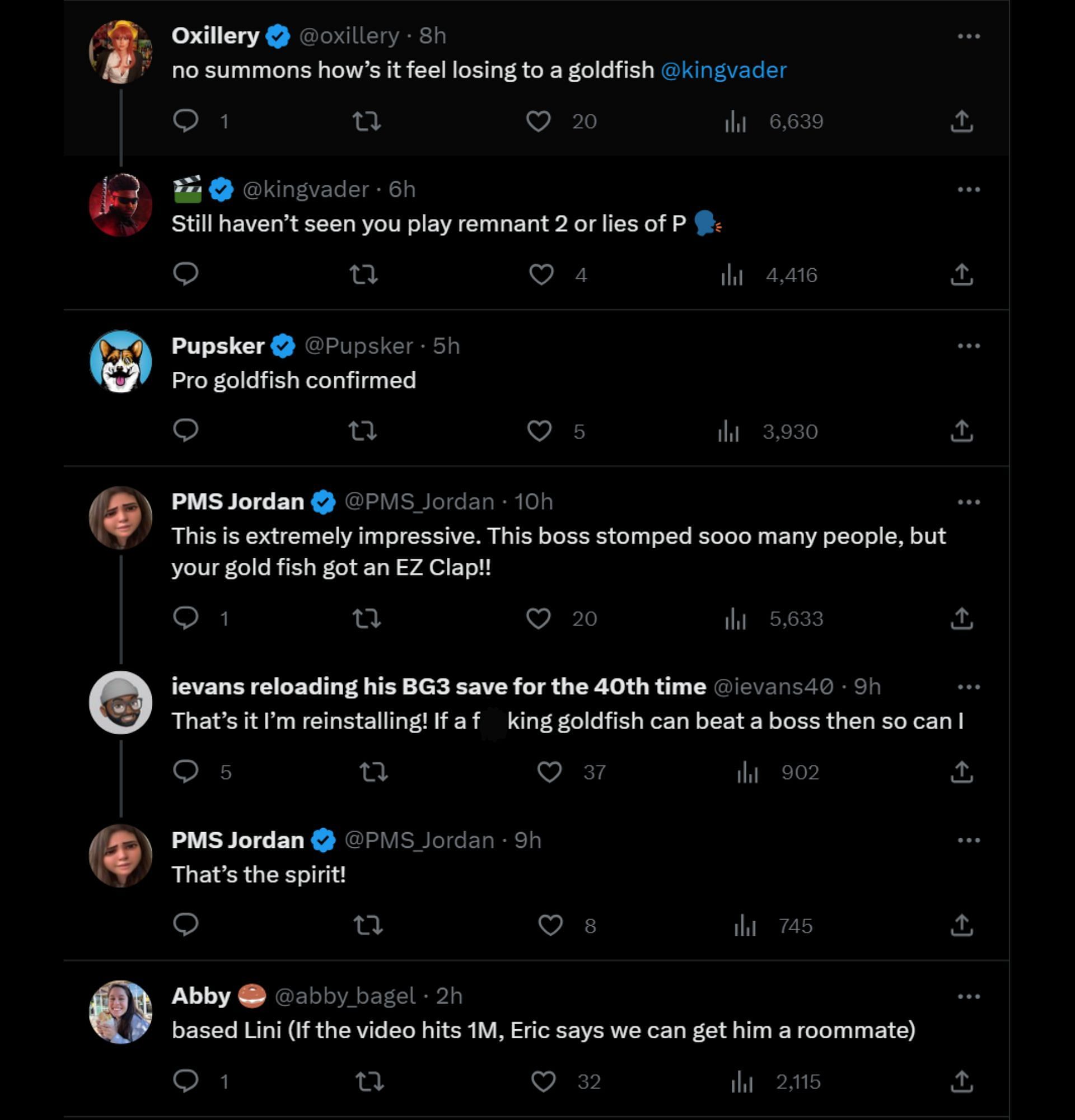Open more options on Oxillery's tweet

click(x=969, y=36)
